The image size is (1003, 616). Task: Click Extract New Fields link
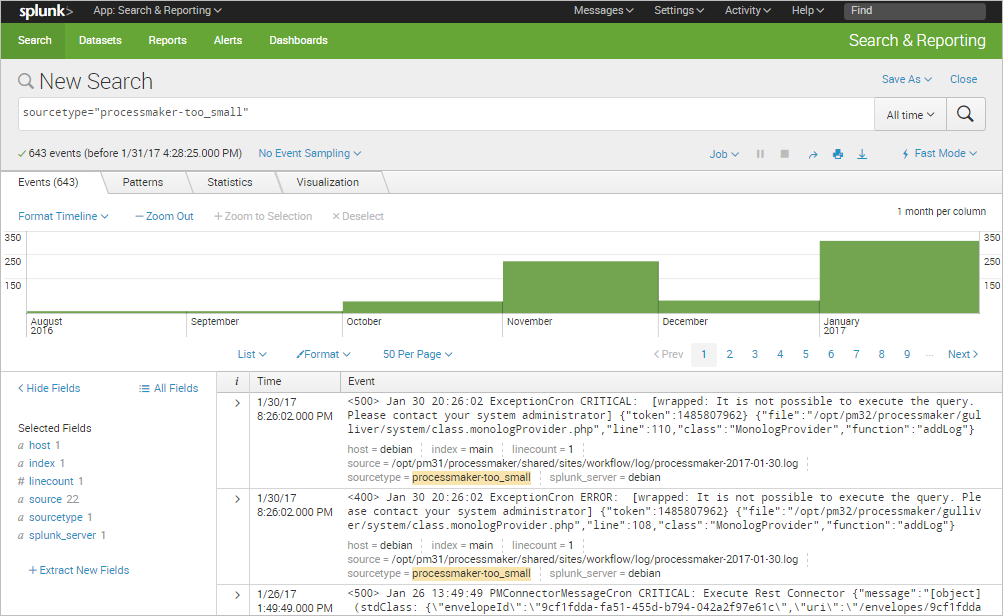coord(79,570)
